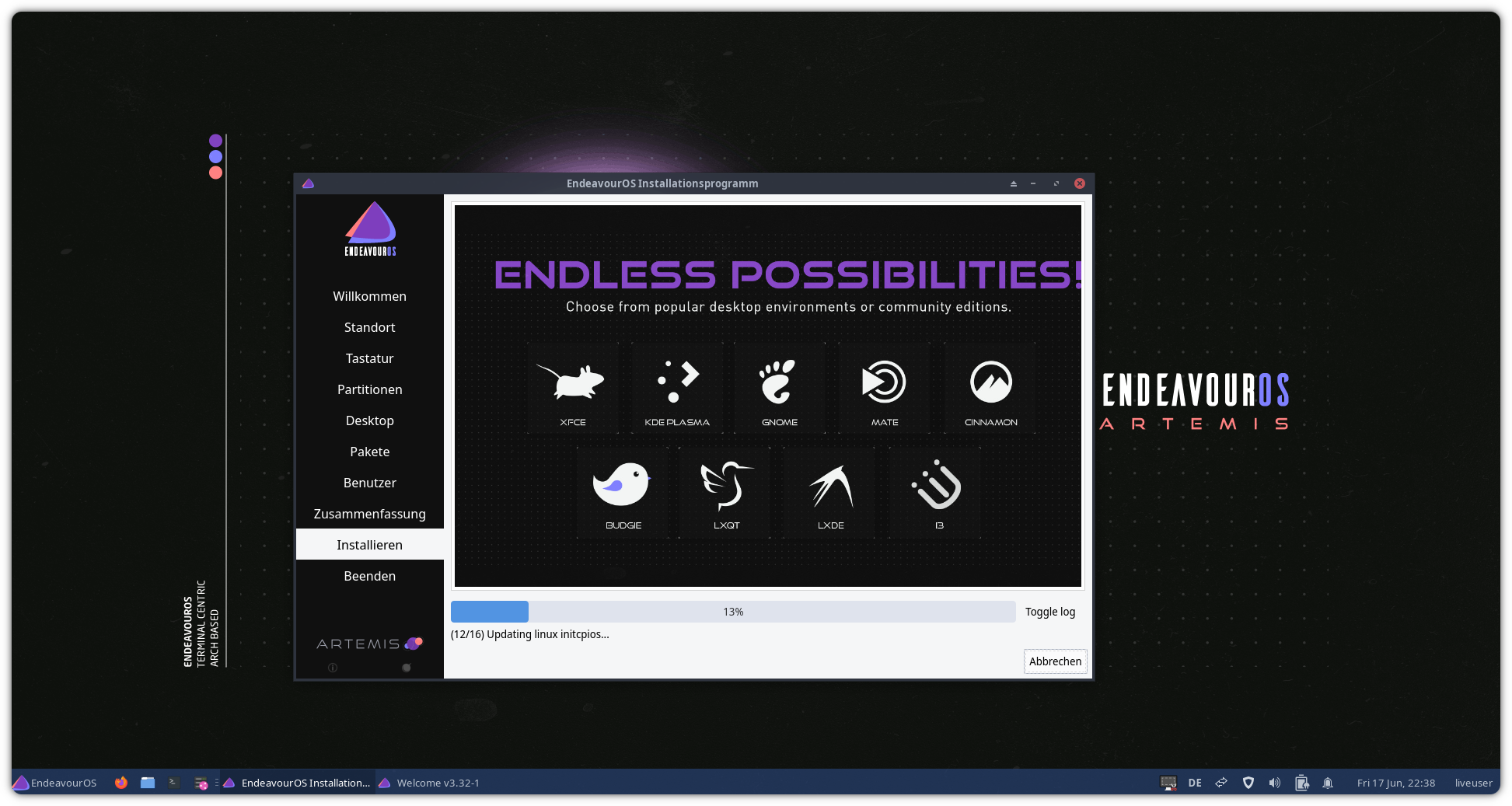Select the Willkommen step
1512x806 pixels.
tap(370, 296)
